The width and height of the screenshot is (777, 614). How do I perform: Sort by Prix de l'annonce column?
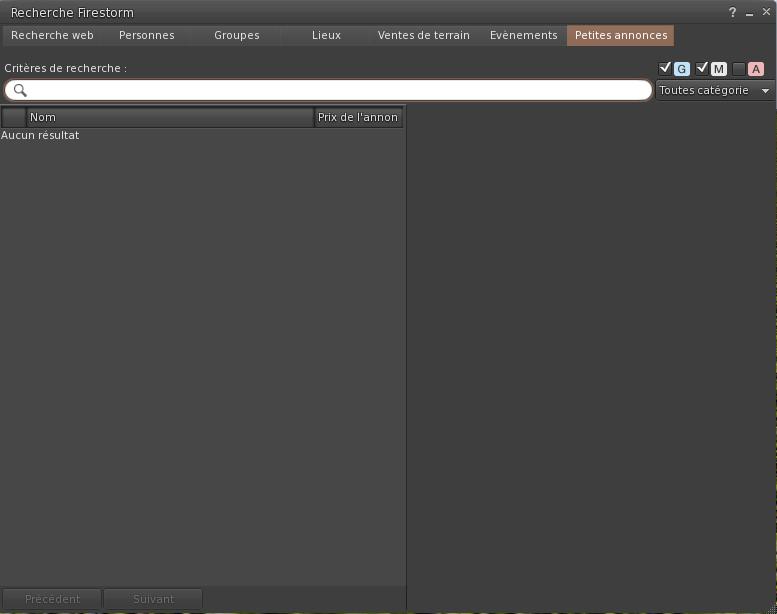pyautogui.click(x=358, y=117)
